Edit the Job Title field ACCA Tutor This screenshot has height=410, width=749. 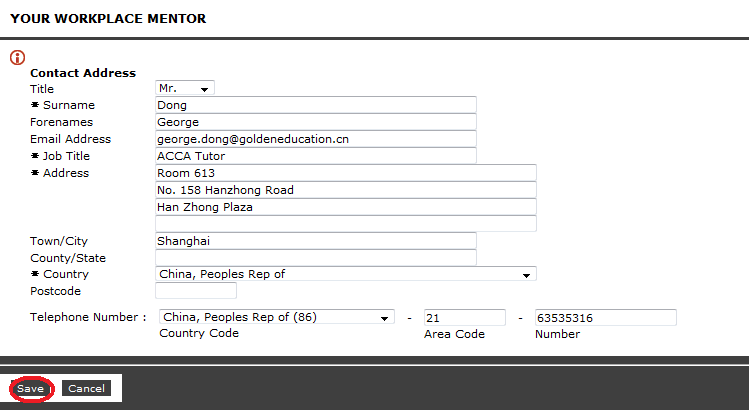(x=316, y=156)
